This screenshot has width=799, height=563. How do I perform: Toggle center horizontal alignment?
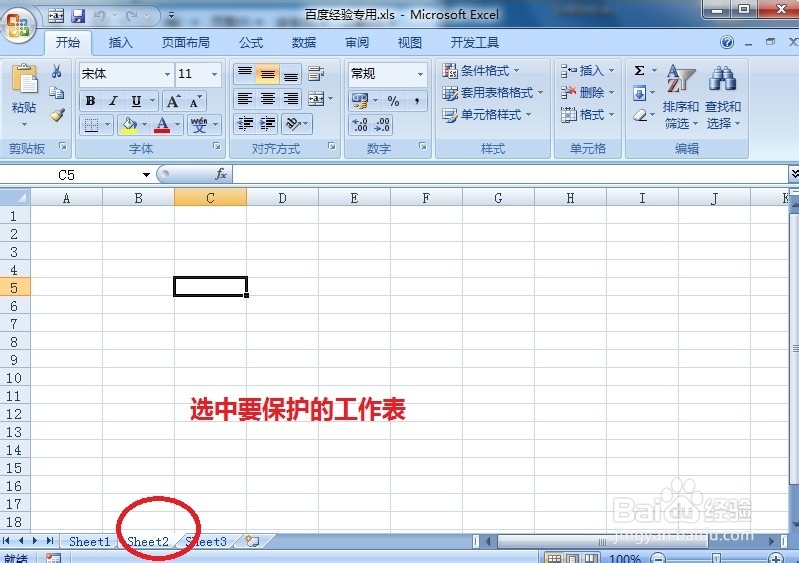268,99
